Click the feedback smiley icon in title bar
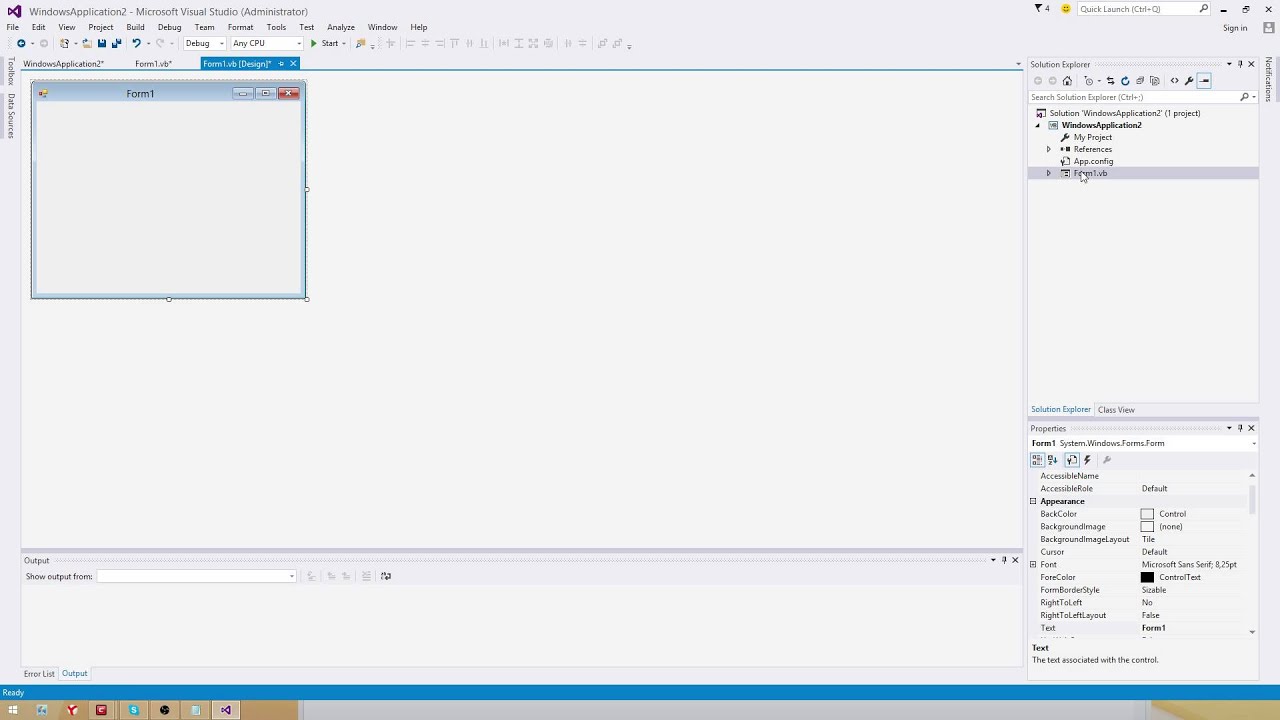Image resolution: width=1280 pixels, height=720 pixels. [x=1066, y=9]
